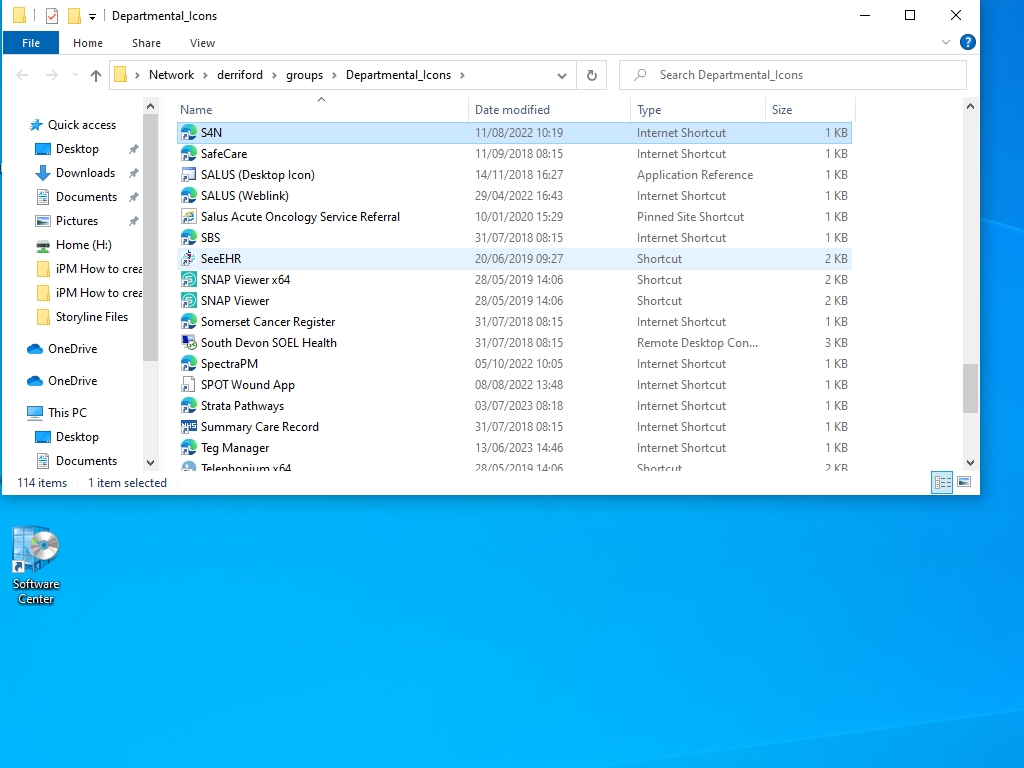This screenshot has width=1024, height=768.
Task: Click the Search Departmental_Icons field
Action: pyautogui.click(x=793, y=75)
